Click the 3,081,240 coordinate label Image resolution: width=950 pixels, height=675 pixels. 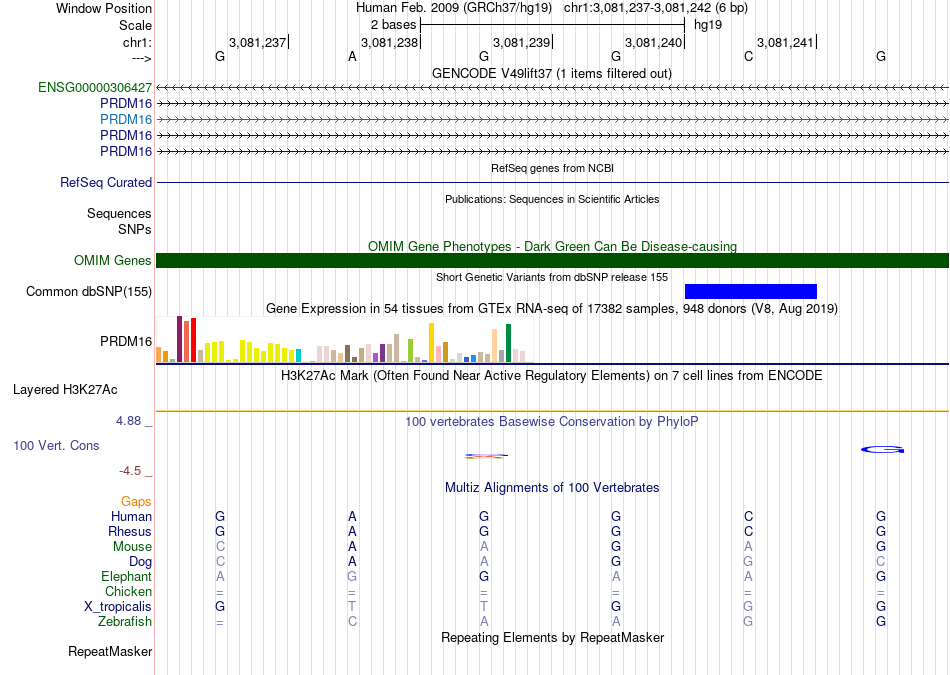click(654, 42)
